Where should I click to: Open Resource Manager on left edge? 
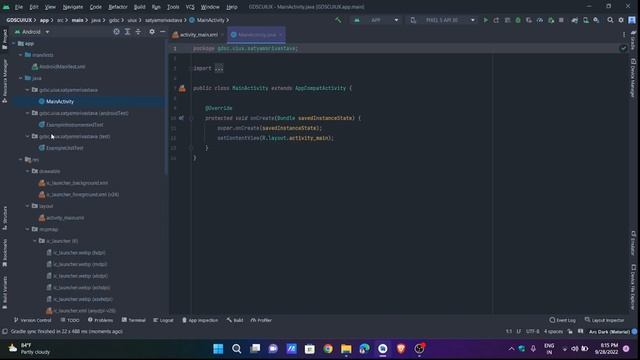(x=5, y=80)
